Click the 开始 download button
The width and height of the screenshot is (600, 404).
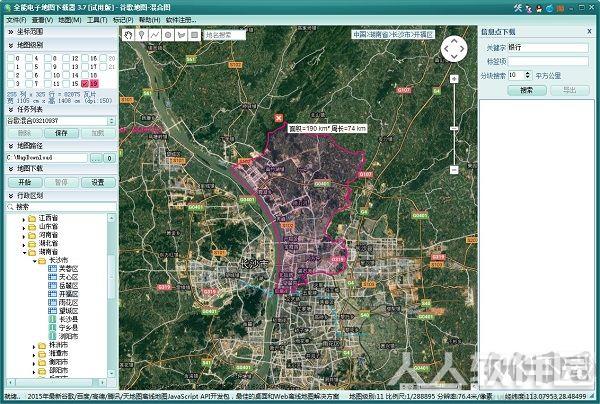(24, 182)
